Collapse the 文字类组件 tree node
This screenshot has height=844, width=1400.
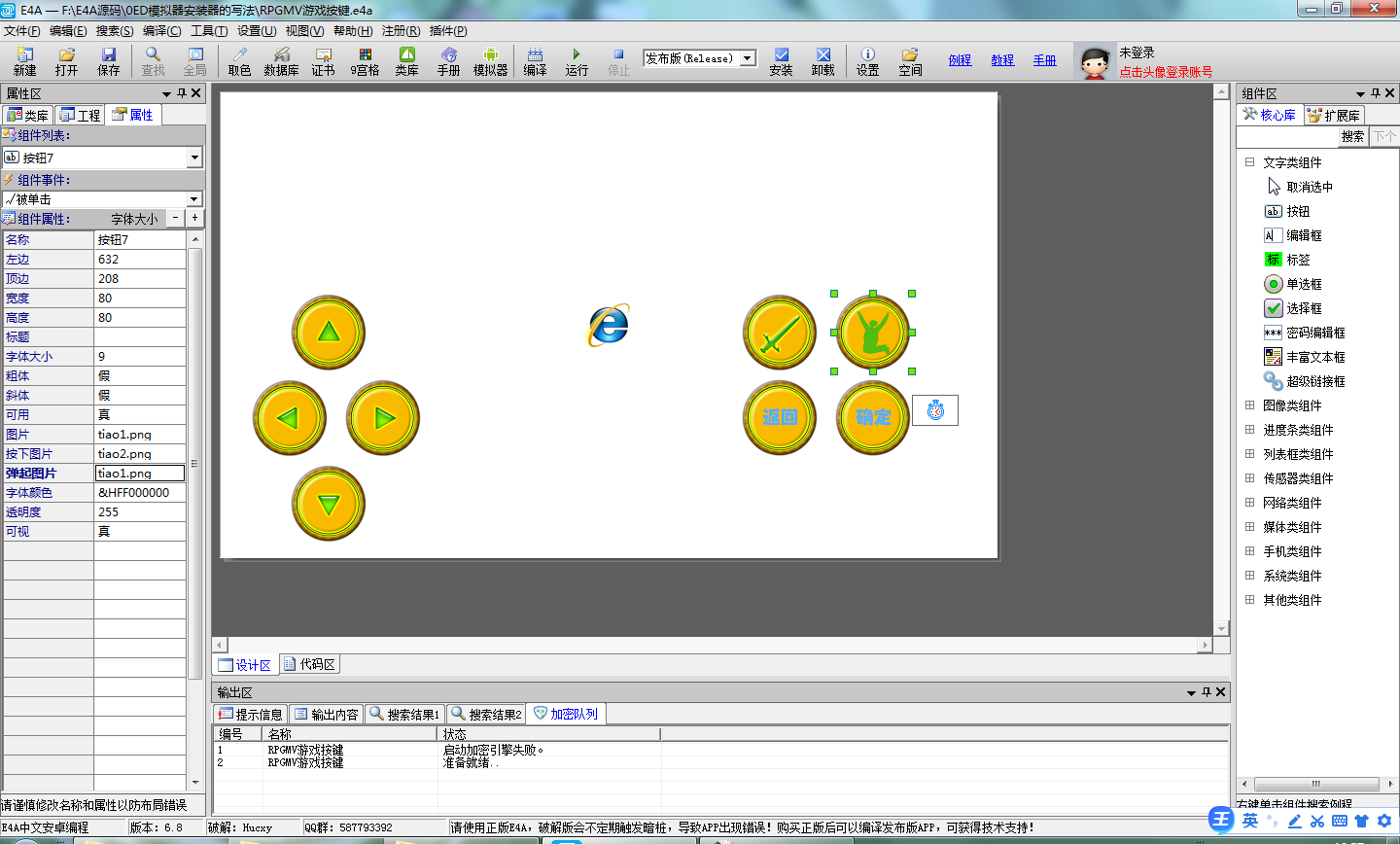pyautogui.click(x=1249, y=162)
